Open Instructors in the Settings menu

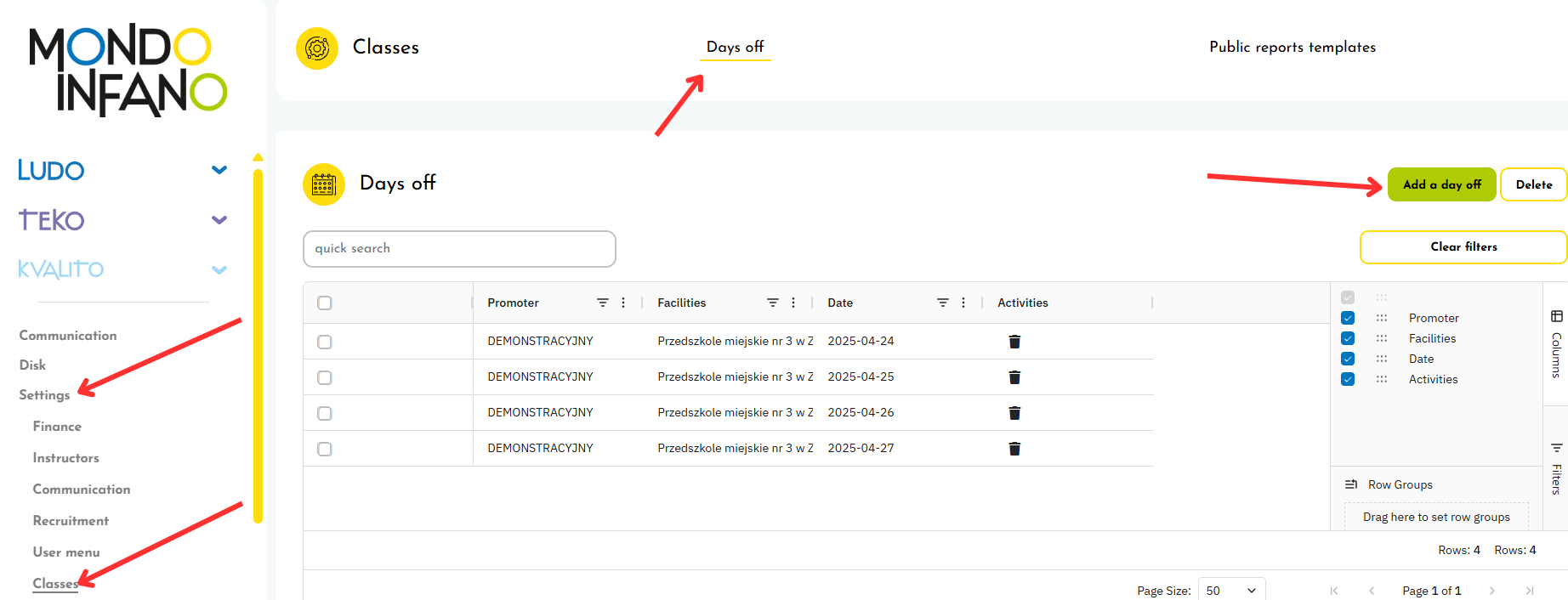pyautogui.click(x=65, y=458)
